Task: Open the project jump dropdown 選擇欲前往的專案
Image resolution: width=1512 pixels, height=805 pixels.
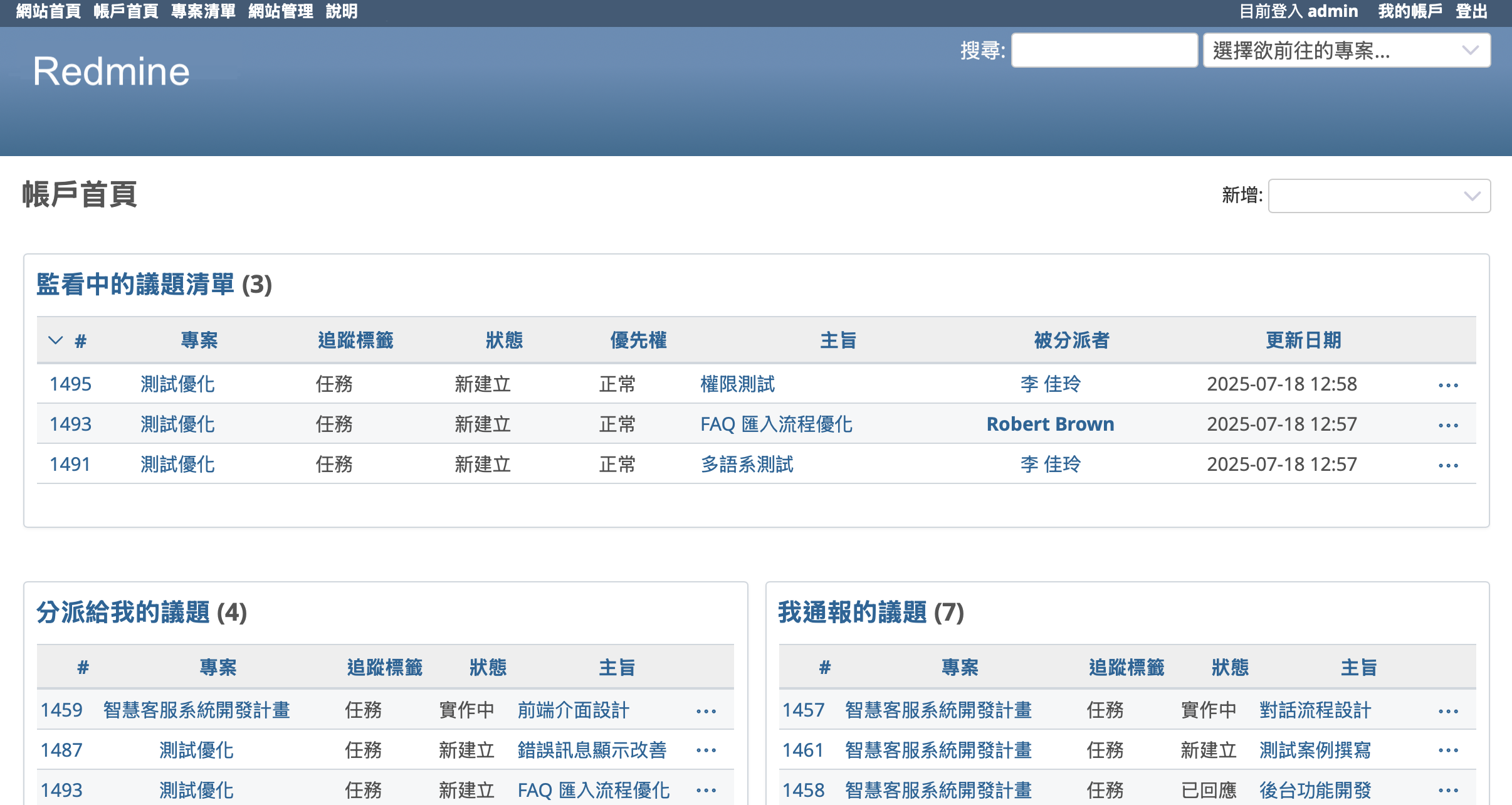Action: click(1347, 50)
